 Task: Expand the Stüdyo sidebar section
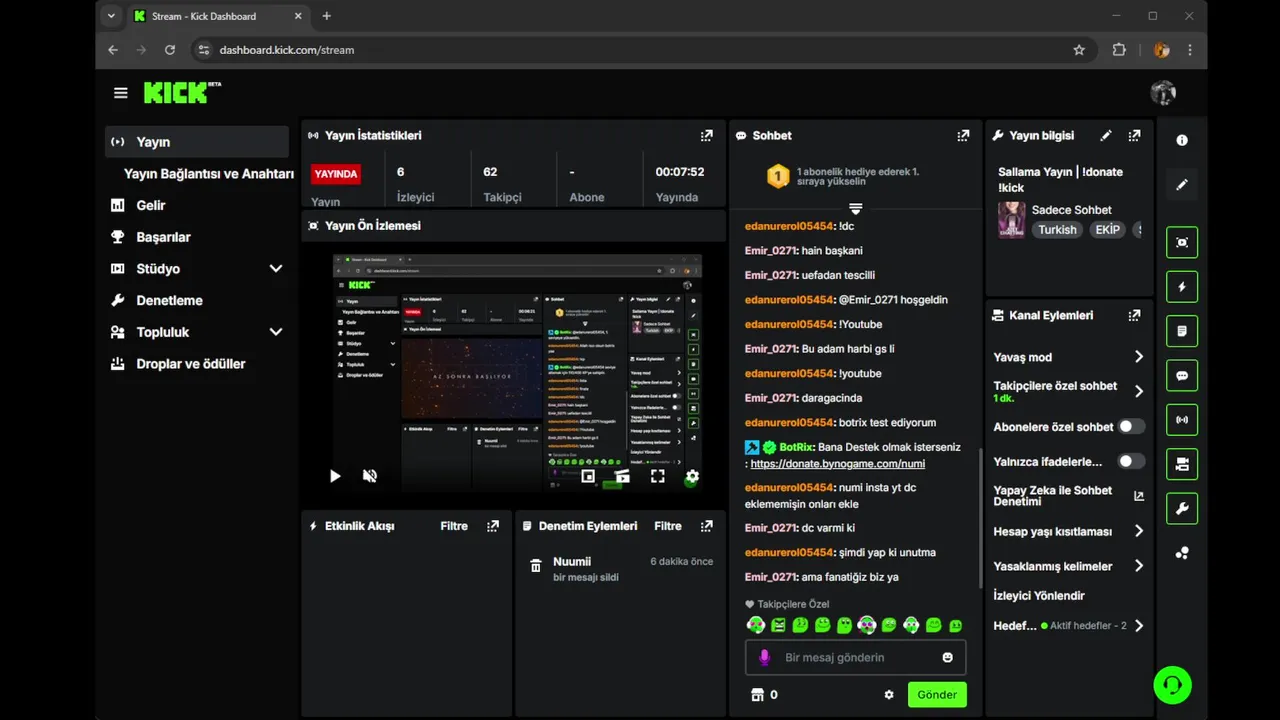276,268
